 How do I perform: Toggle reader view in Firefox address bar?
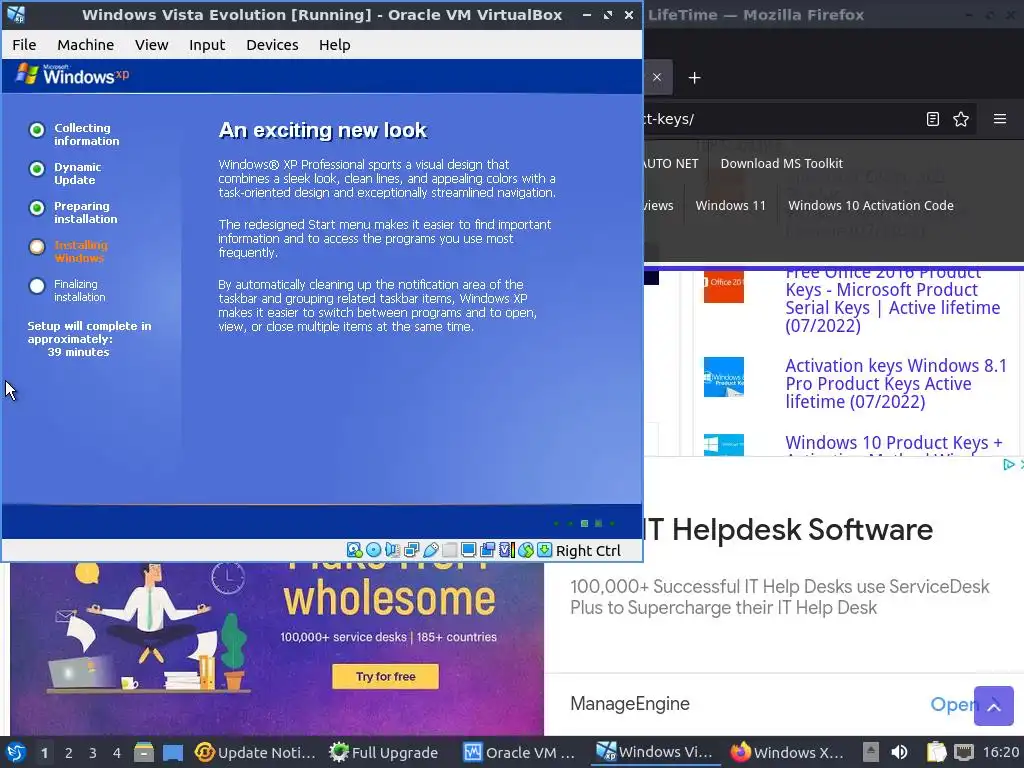[x=933, y=119]
